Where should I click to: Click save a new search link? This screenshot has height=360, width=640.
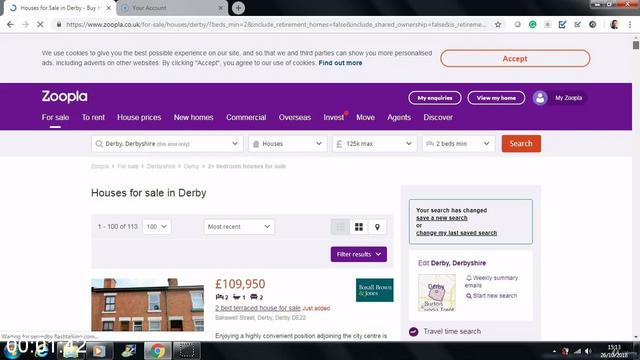442,218
